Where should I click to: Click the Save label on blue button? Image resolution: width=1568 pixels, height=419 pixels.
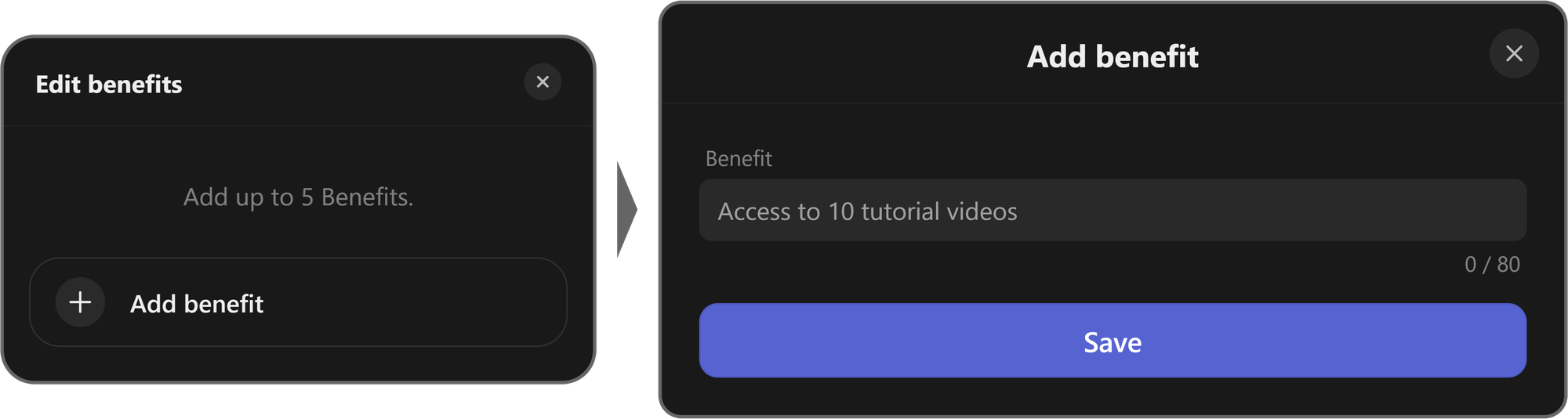tap(1112, 342)
